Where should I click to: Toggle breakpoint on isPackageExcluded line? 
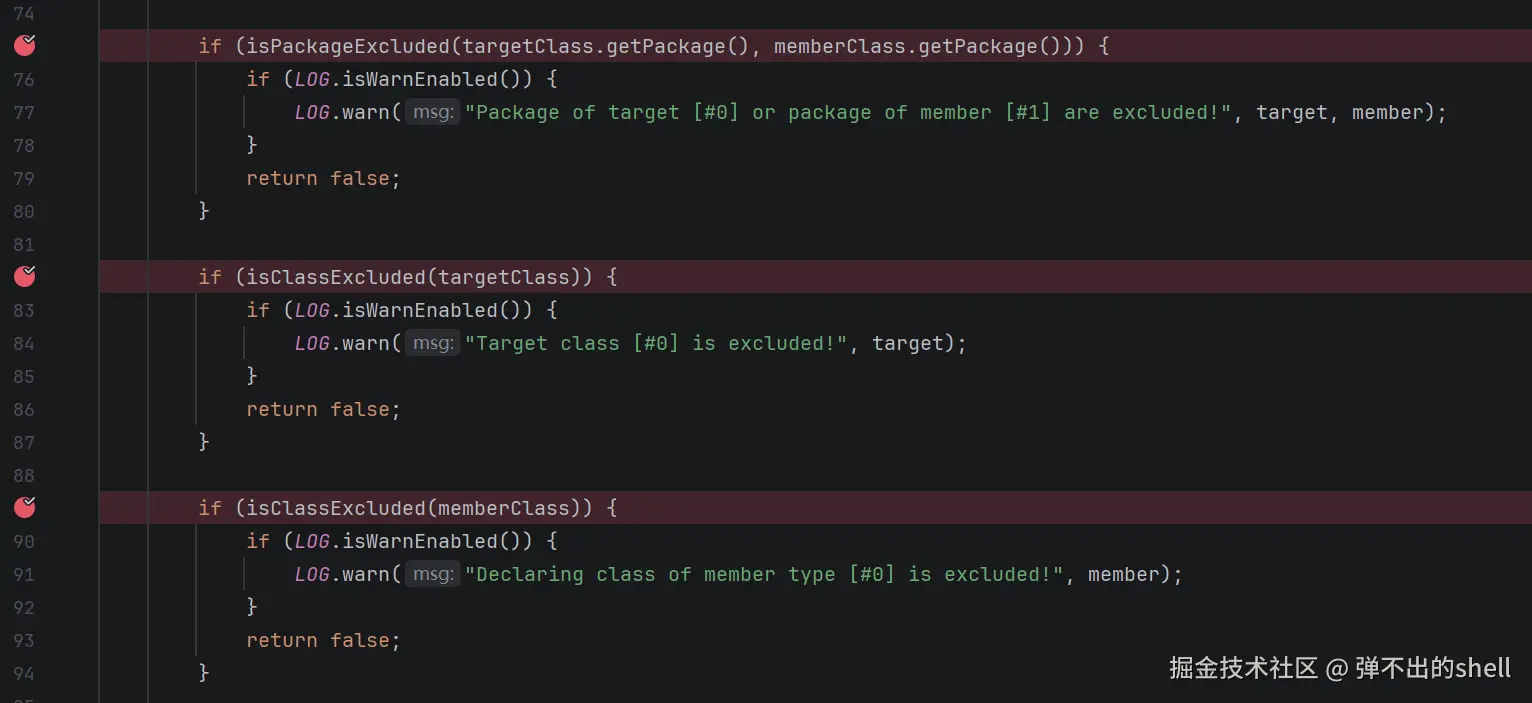pyautogui.click(x=25, y=45)
